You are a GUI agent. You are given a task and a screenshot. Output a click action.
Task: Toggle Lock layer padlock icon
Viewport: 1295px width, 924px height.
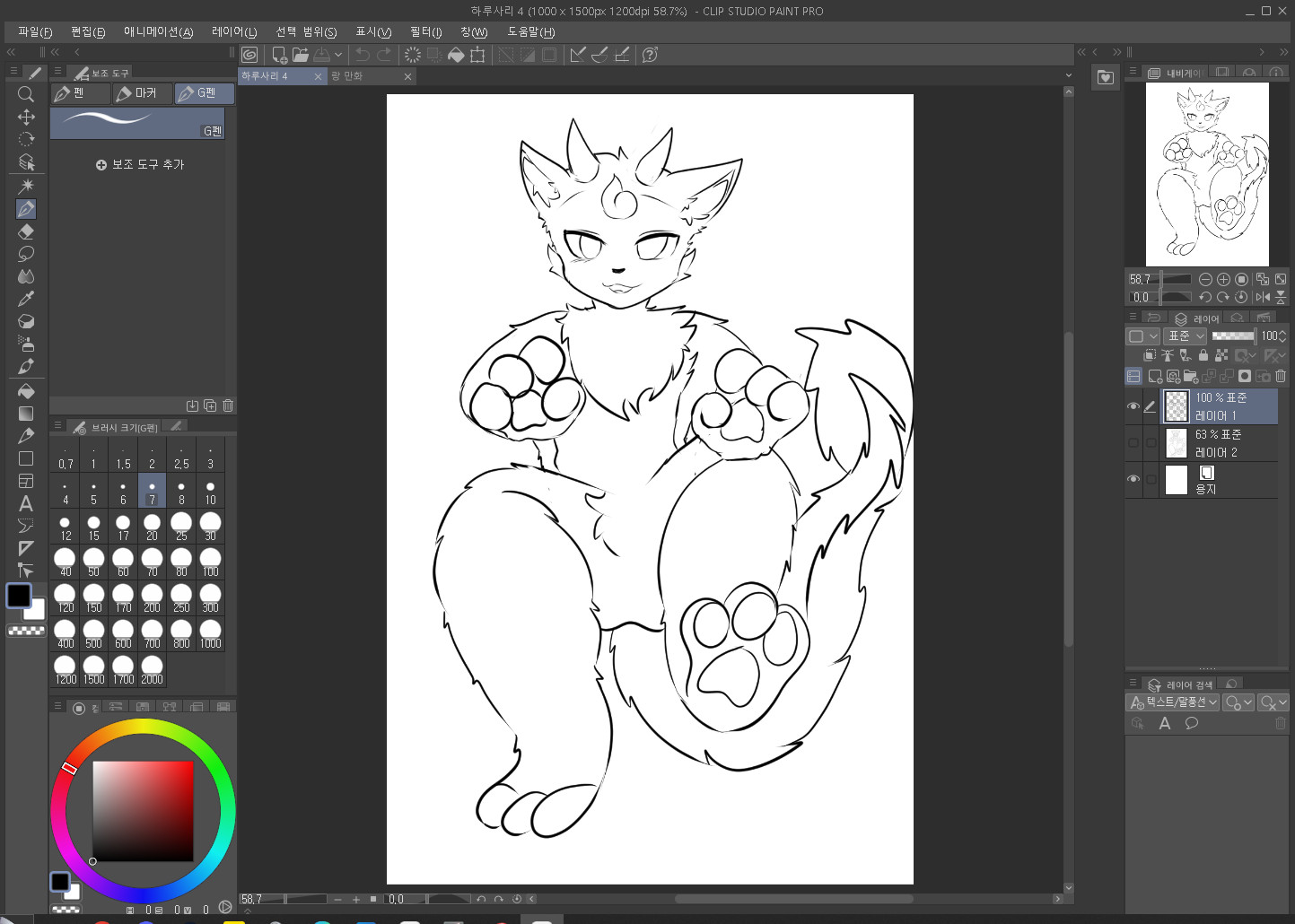pos(1203,355)
